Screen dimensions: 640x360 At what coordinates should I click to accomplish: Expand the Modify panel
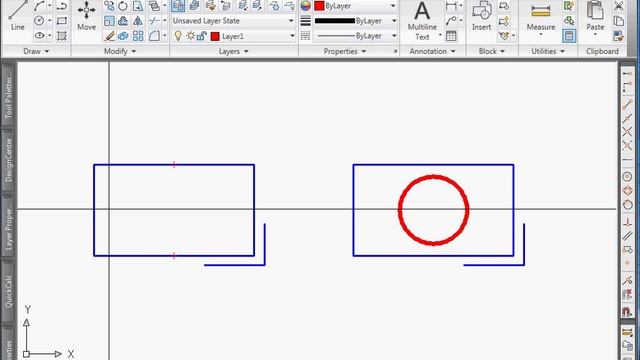pyautogui.click(x=120, y=51)
